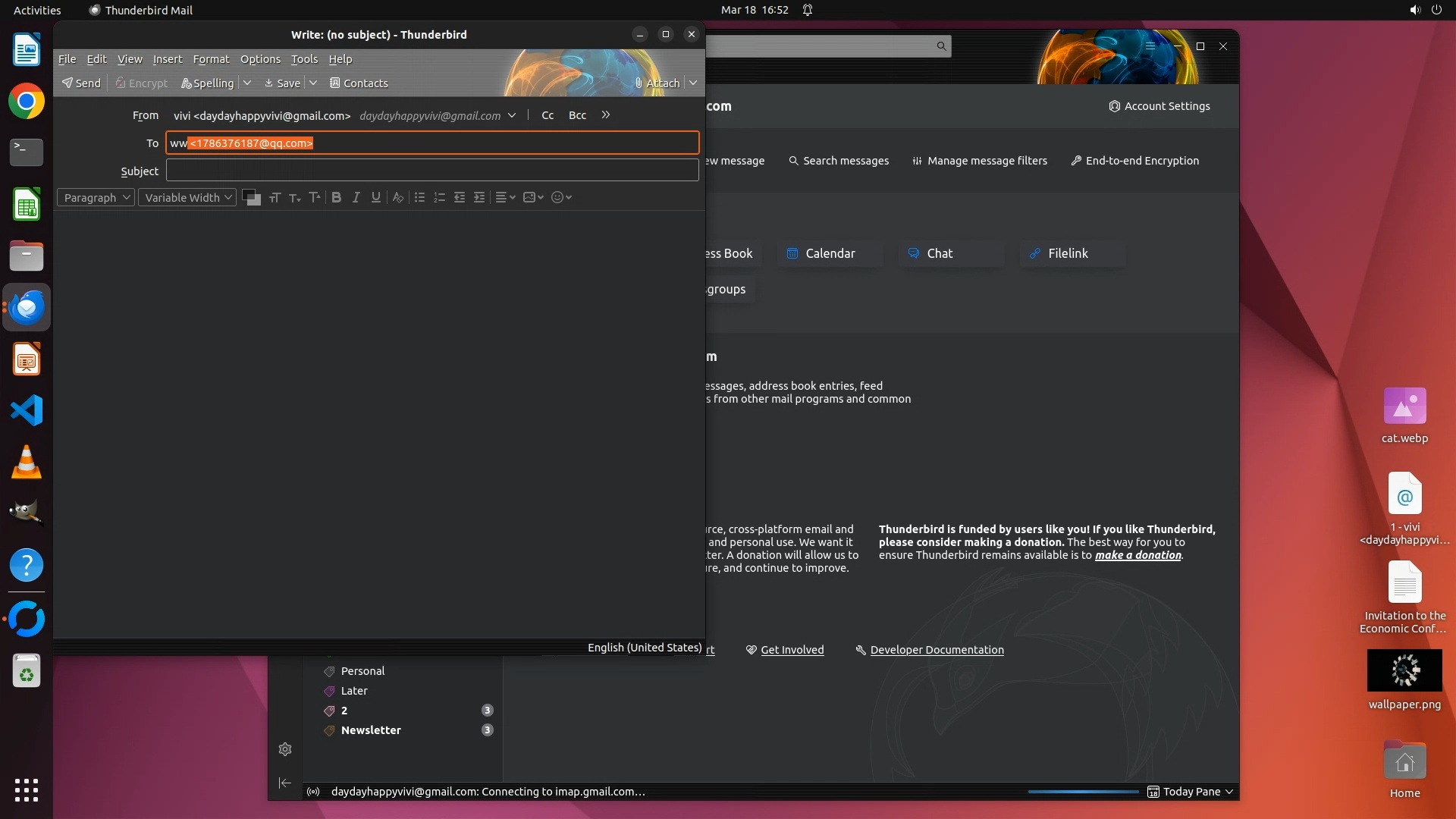Viewport: 1456px width, 819px height.
Task: Click the Send message icon
Action: (x=81, y=83)
